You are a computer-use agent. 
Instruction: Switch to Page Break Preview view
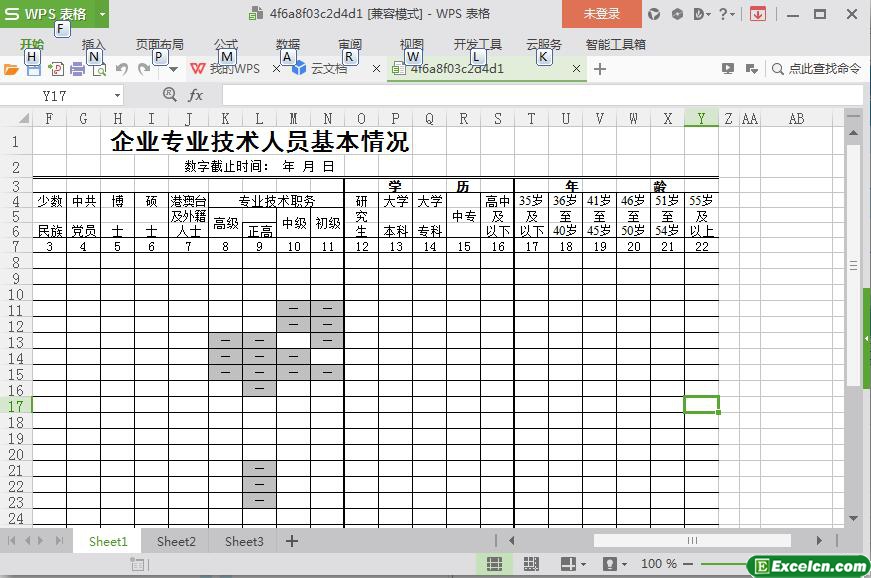point(531,565)
